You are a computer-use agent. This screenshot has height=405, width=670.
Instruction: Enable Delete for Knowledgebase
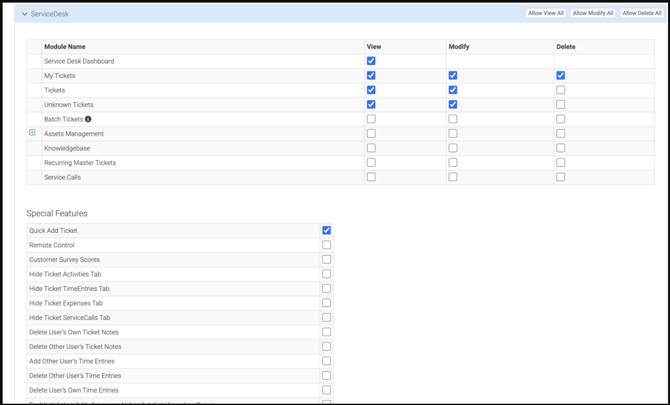tap(561, 148)
